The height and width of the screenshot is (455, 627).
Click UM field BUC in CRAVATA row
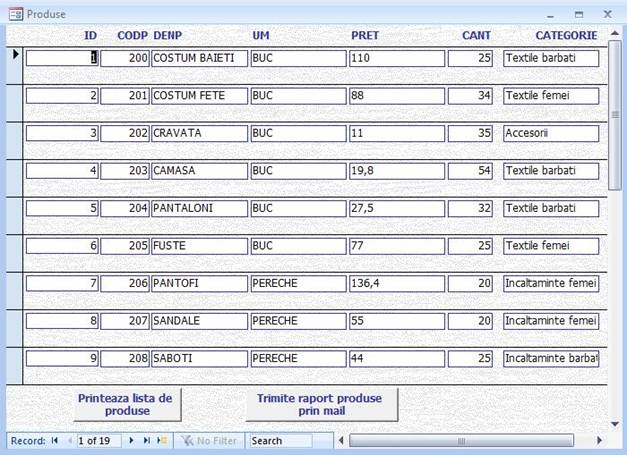(x=298, y=134)
